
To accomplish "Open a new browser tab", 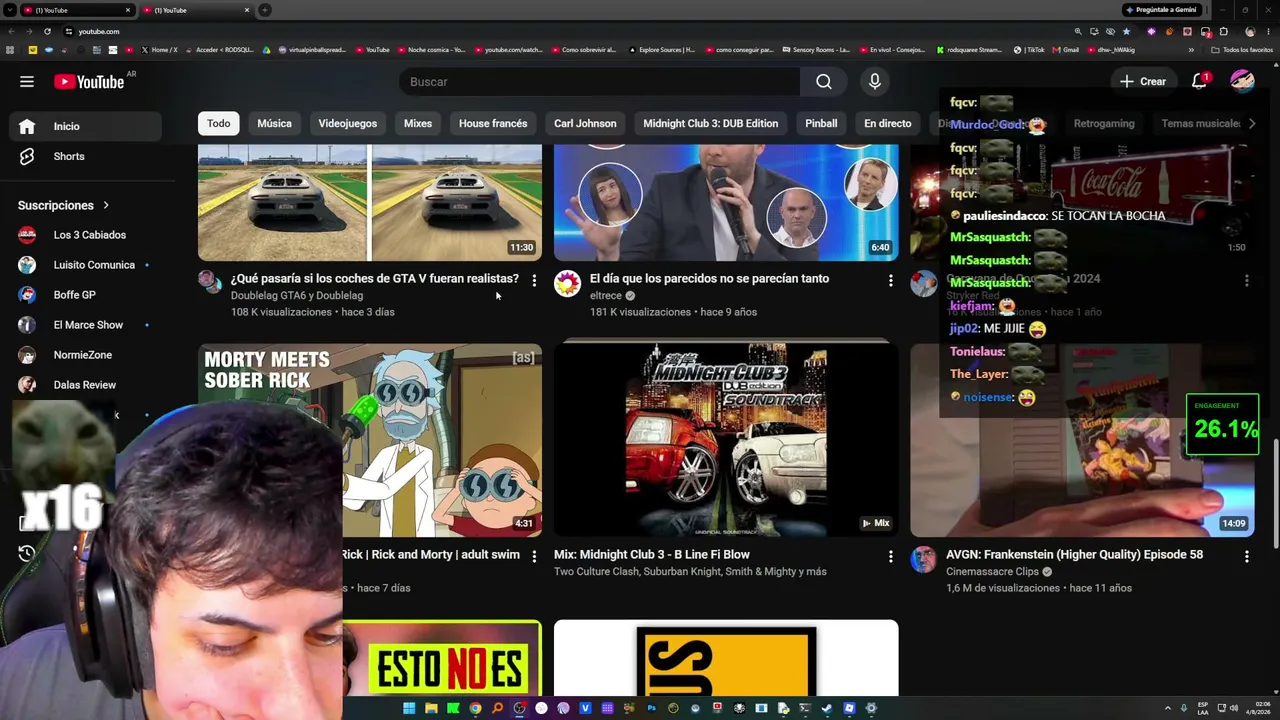I will (x=264, y=10).
